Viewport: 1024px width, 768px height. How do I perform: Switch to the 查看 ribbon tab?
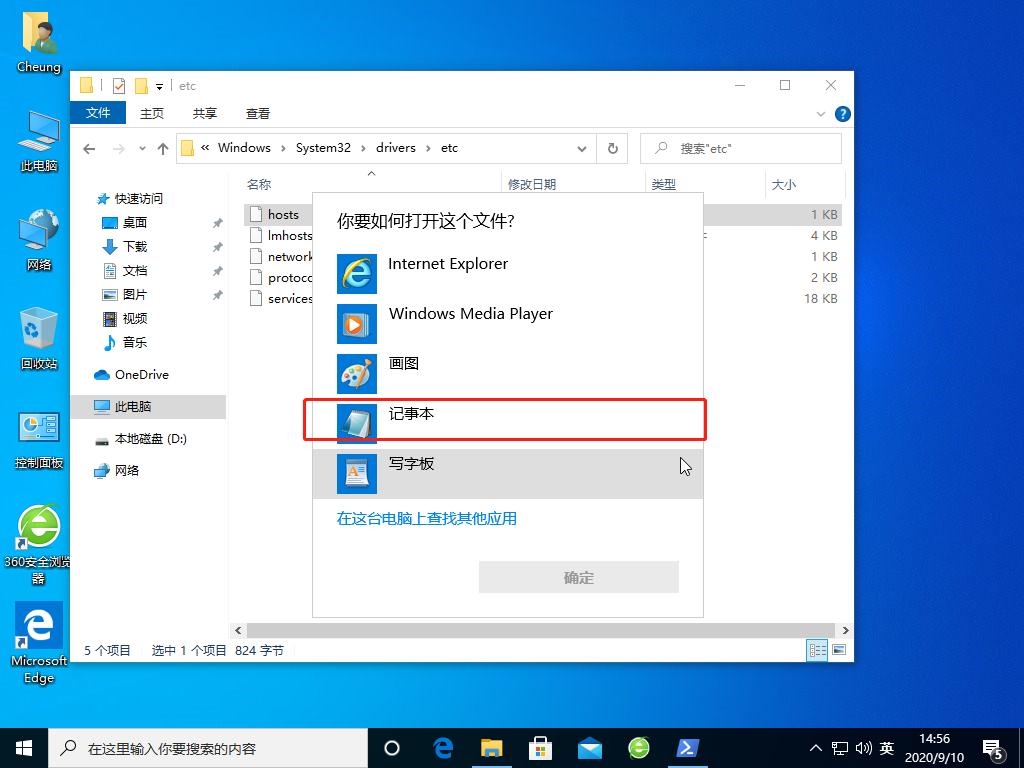[x=257, y=113]
